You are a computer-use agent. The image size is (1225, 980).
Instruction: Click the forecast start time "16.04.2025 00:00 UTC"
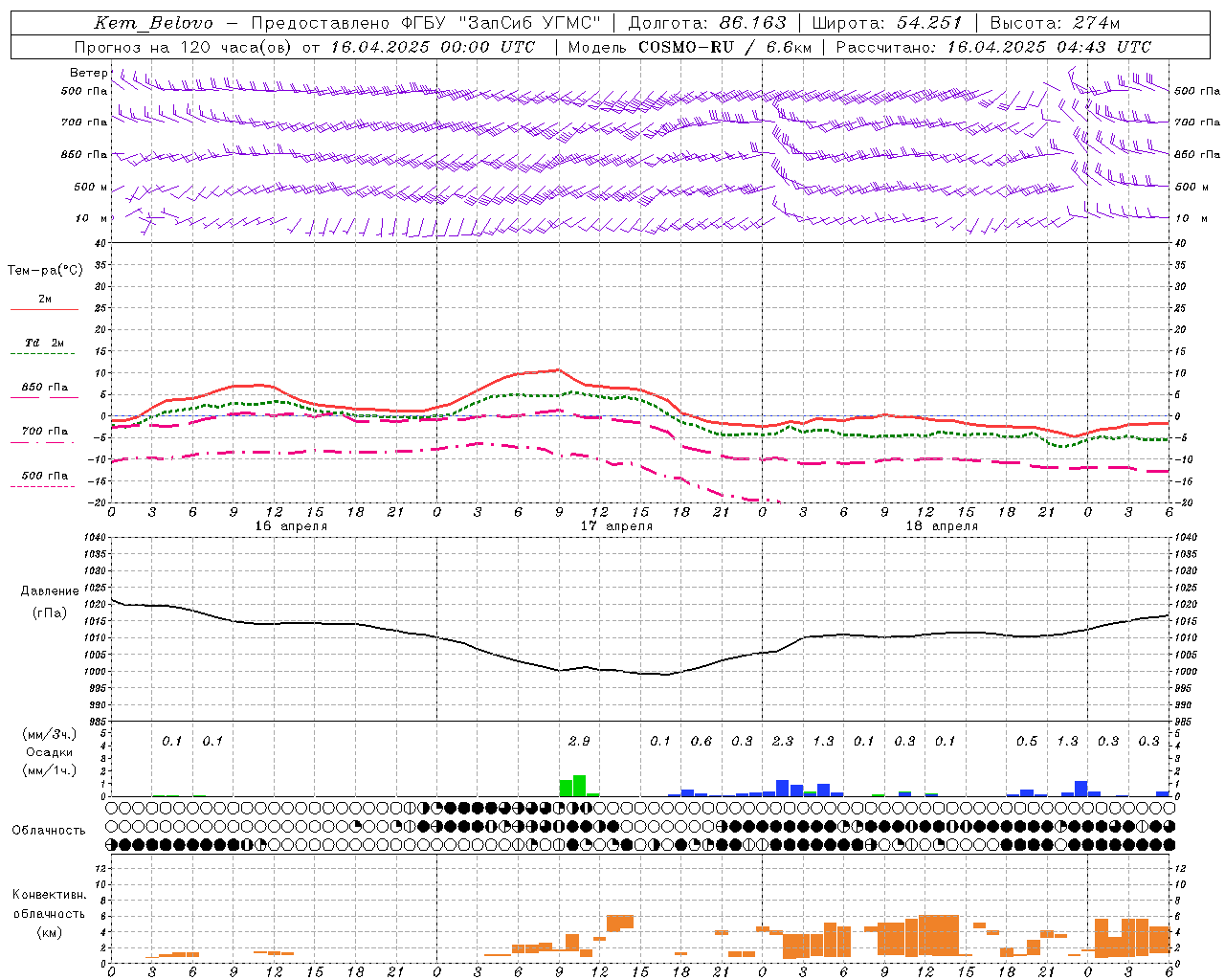tap(433, 47)
